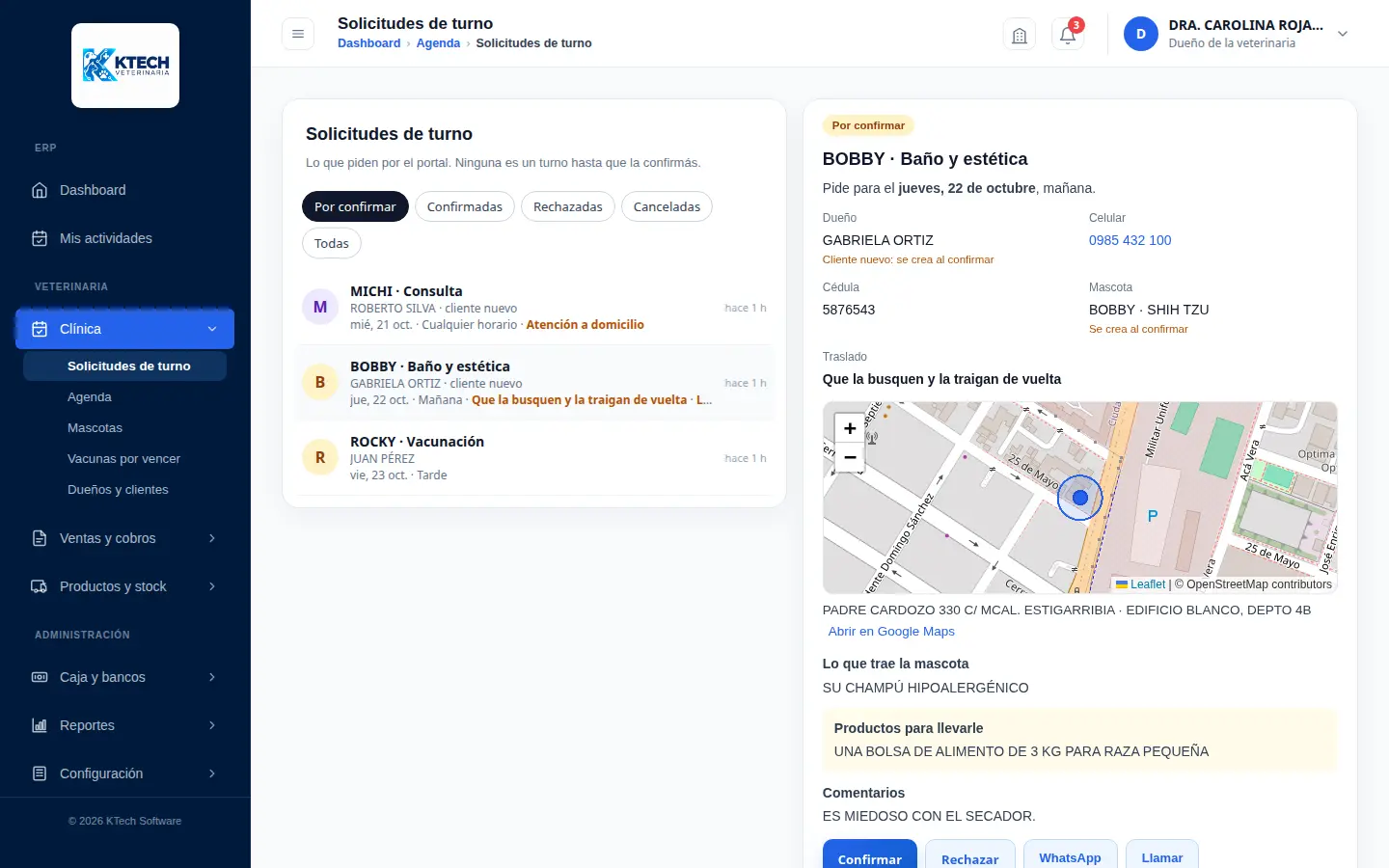
Task: Expand Ventas y cobros menu
Action: pyautogui.click(x=125, y=538)
